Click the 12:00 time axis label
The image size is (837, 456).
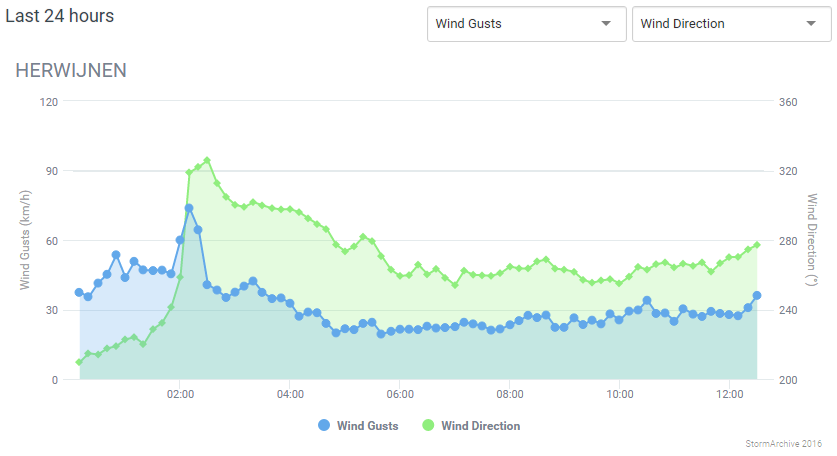coord(729,395)
